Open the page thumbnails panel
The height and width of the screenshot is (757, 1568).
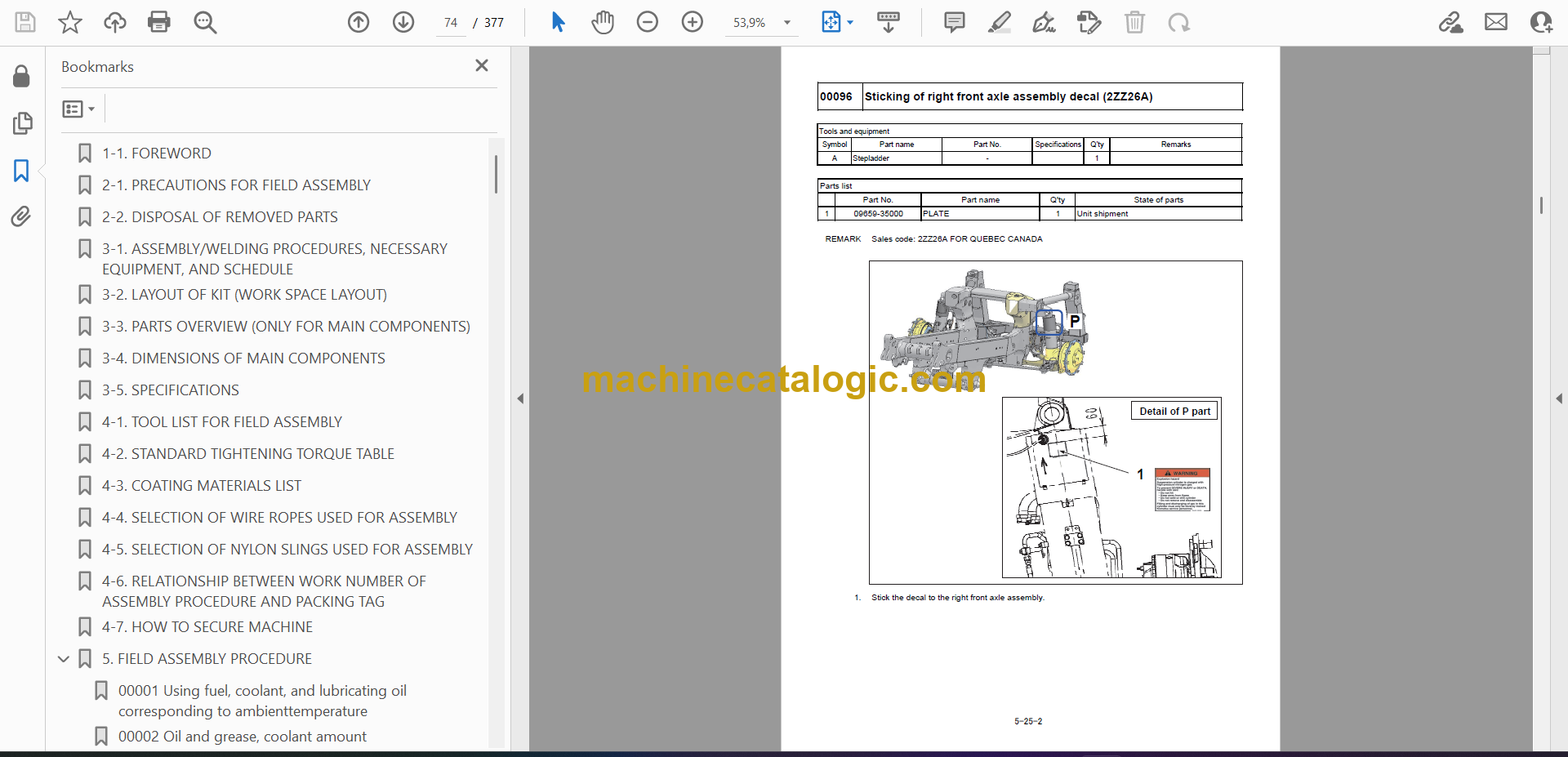tap(22, 123)
